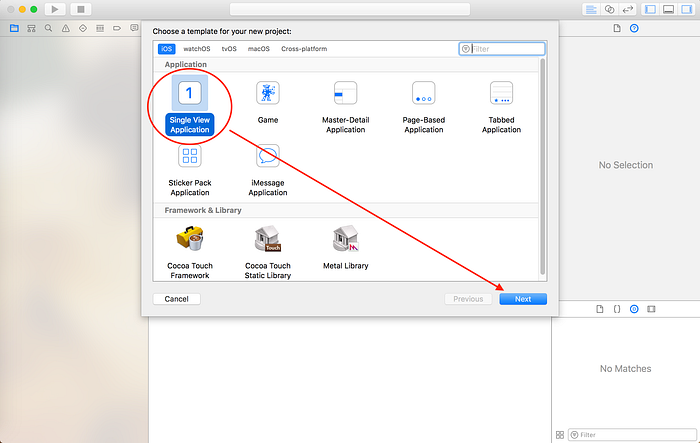Choose the Metal Library template
The height and width of the screenshot is (443, 700).
click(346, 247)
